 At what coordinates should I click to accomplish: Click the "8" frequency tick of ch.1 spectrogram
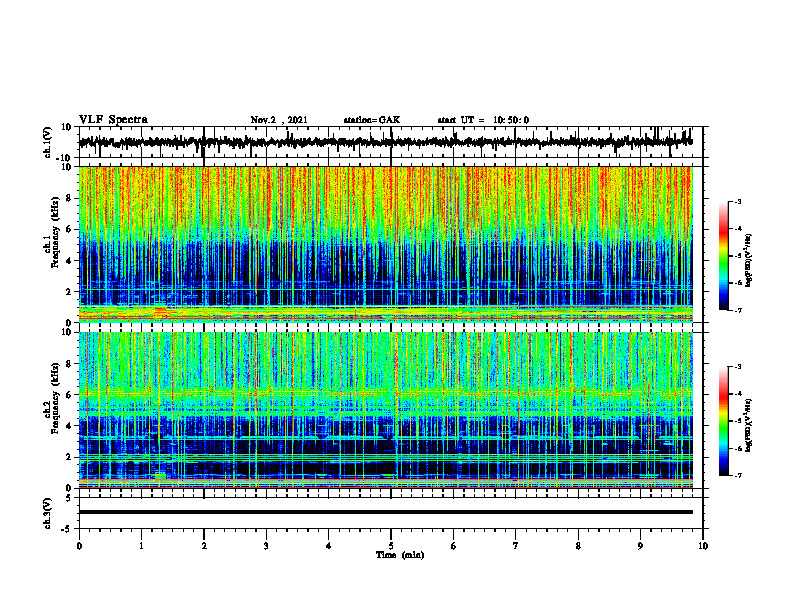tap(70, 198)
